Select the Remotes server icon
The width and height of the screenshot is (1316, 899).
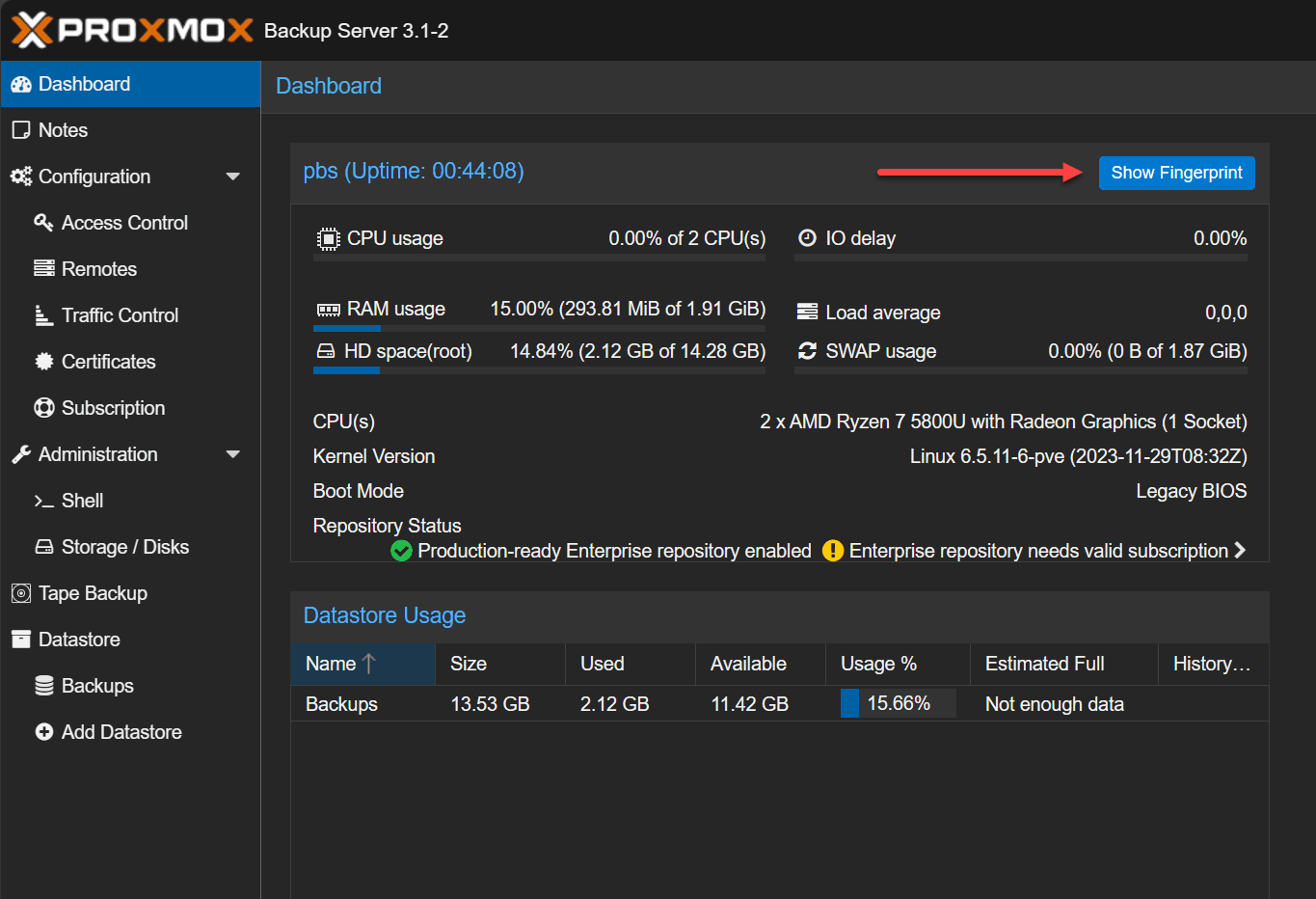[x=43, y=269]
